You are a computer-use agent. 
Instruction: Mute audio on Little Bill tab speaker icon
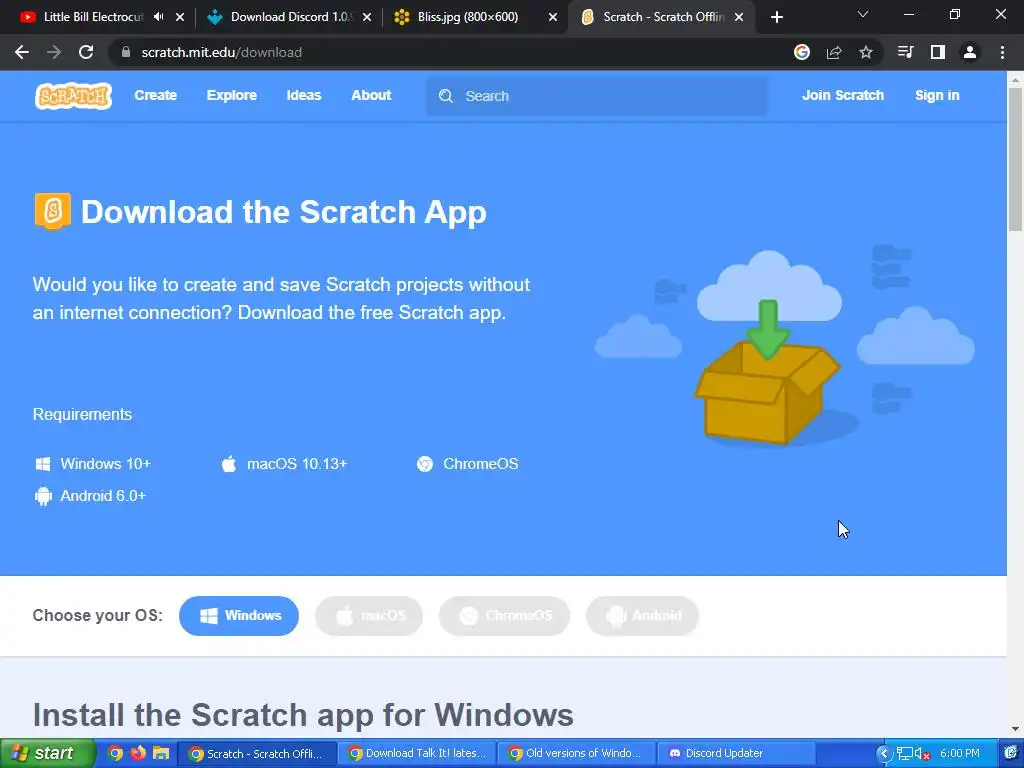(159, 17)
